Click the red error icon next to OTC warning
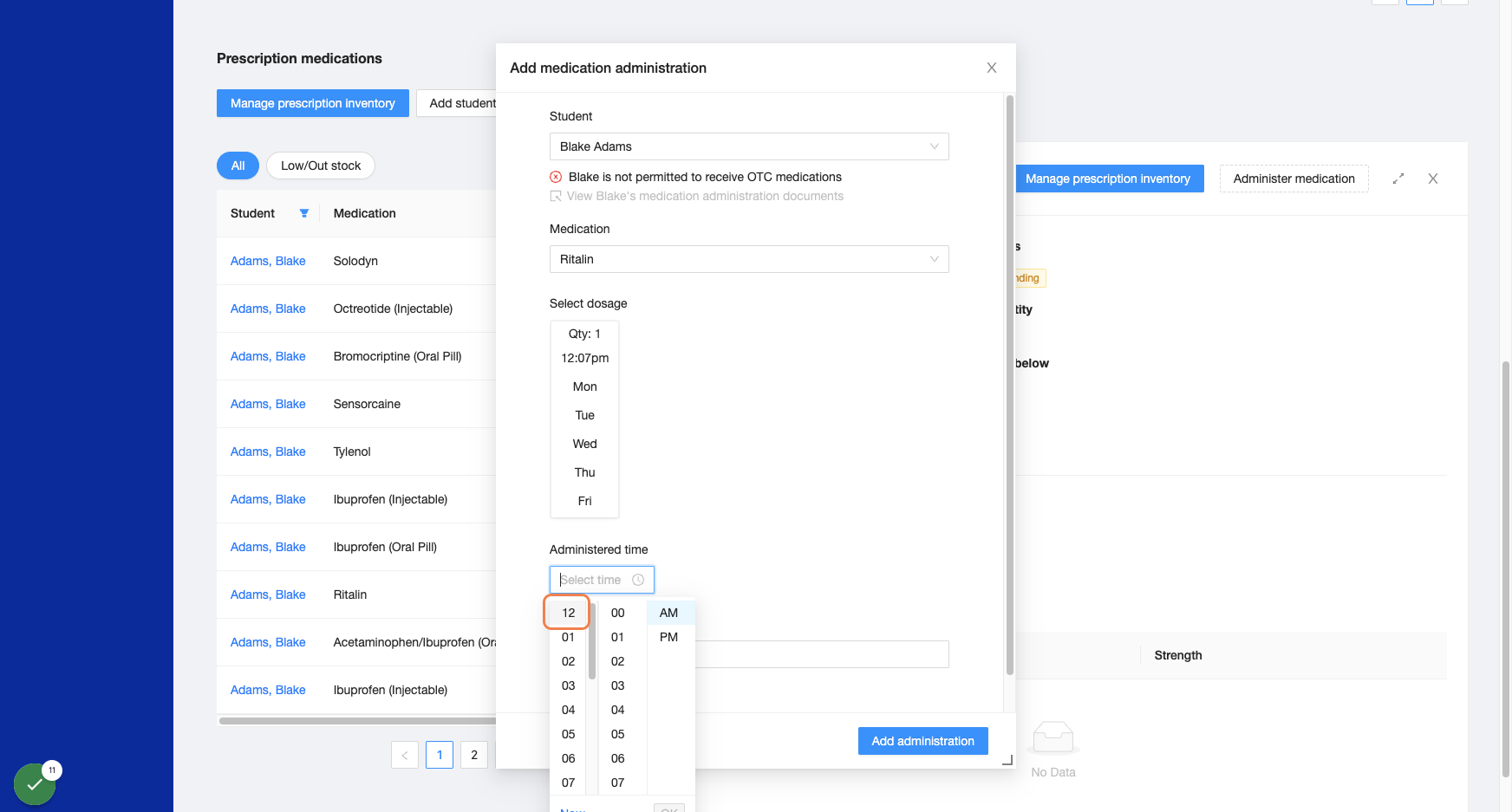Screen dimensions: 1512x812 (x=556, y=177)
